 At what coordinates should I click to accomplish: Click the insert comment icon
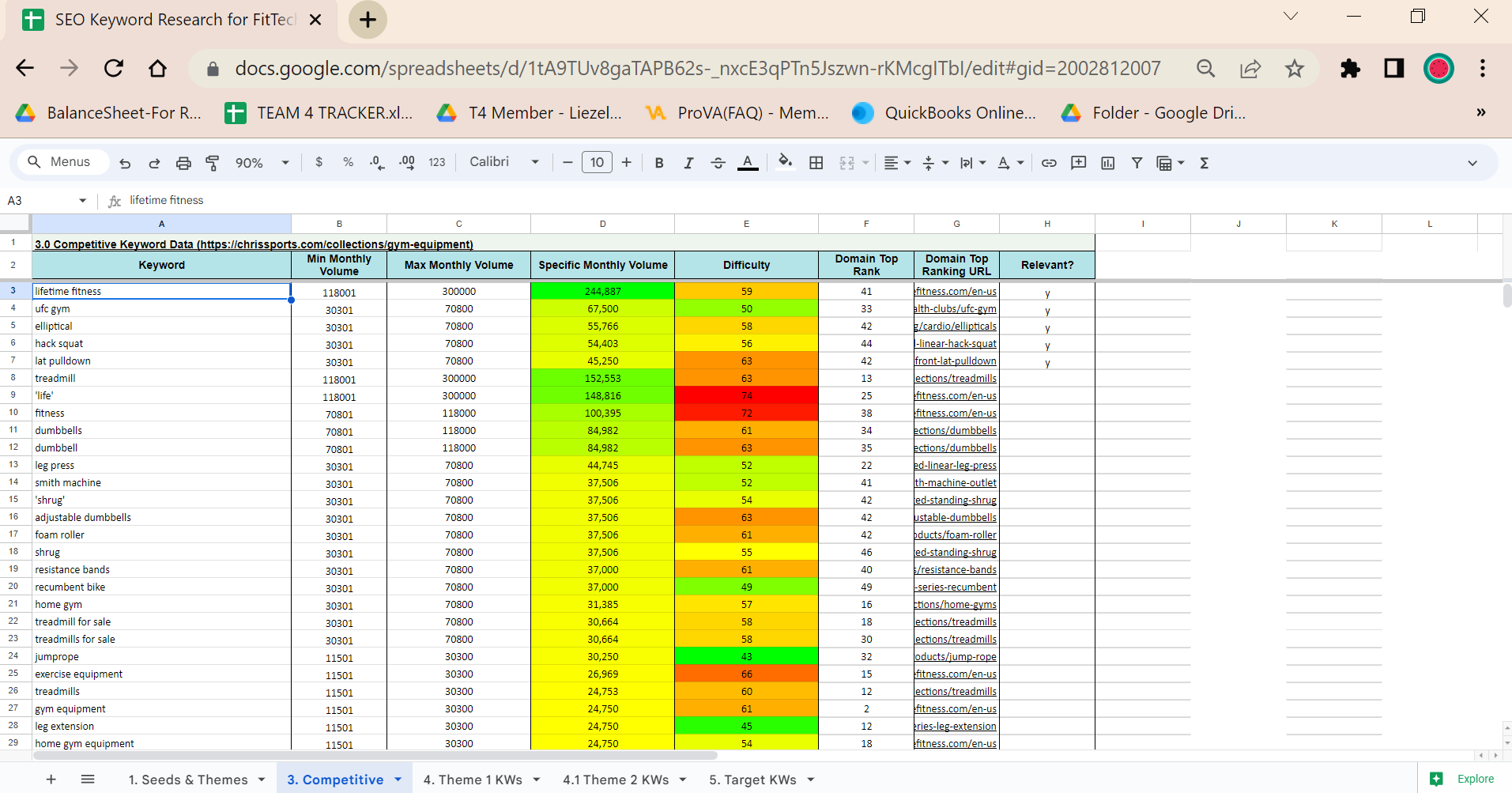tap(1078, 163)
